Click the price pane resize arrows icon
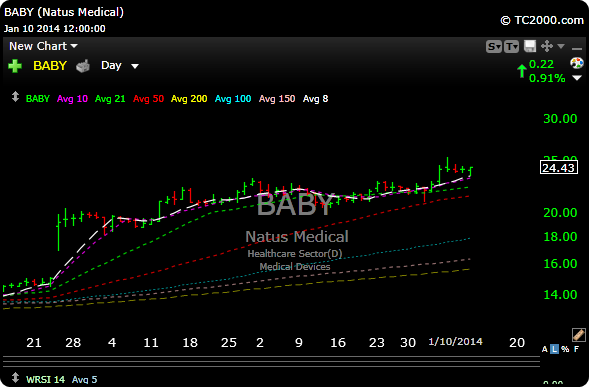 [x=15, y=97]
